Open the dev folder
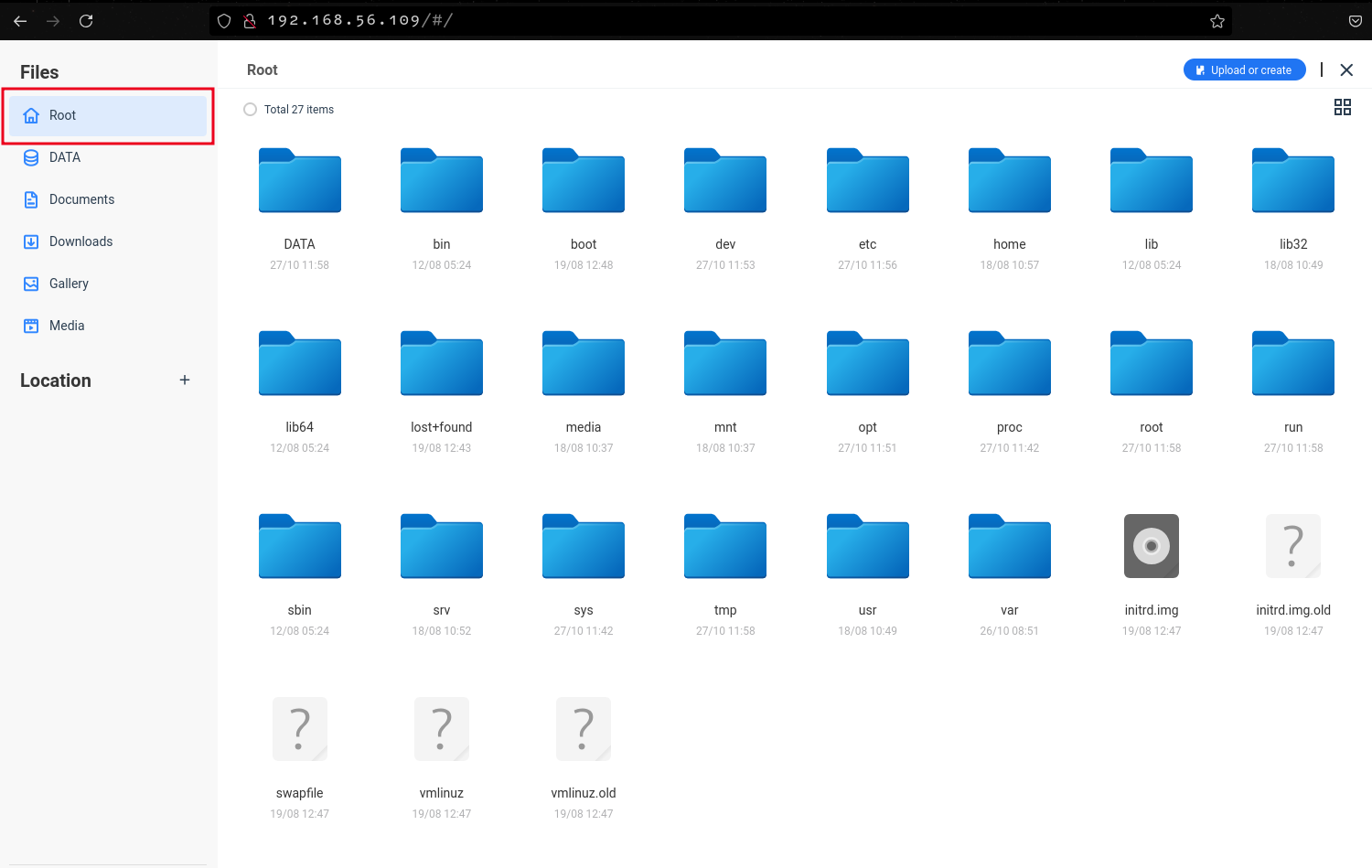 pos(725,180)
